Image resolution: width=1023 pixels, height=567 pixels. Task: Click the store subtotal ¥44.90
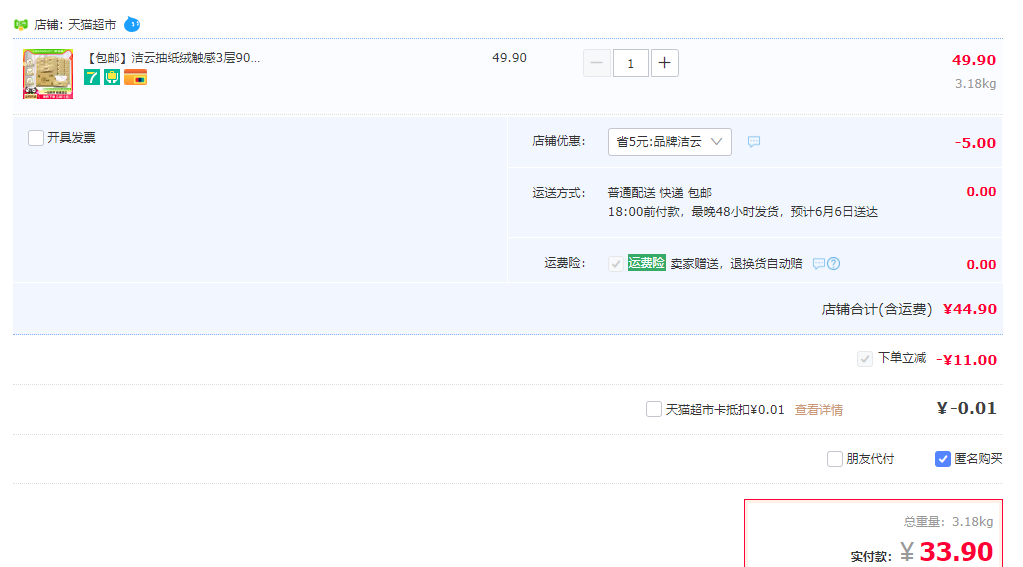[970, 309]
